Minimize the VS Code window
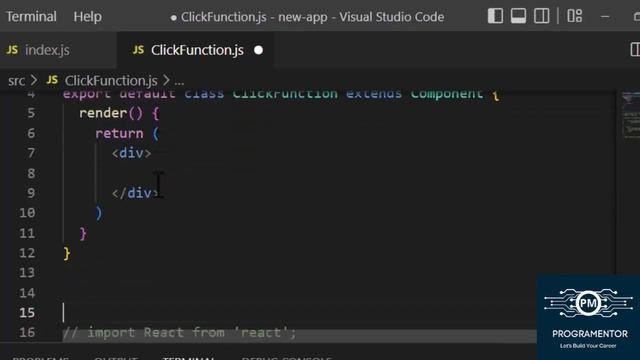The width and height of the screenshot is (640, 360). pos(605,17)
